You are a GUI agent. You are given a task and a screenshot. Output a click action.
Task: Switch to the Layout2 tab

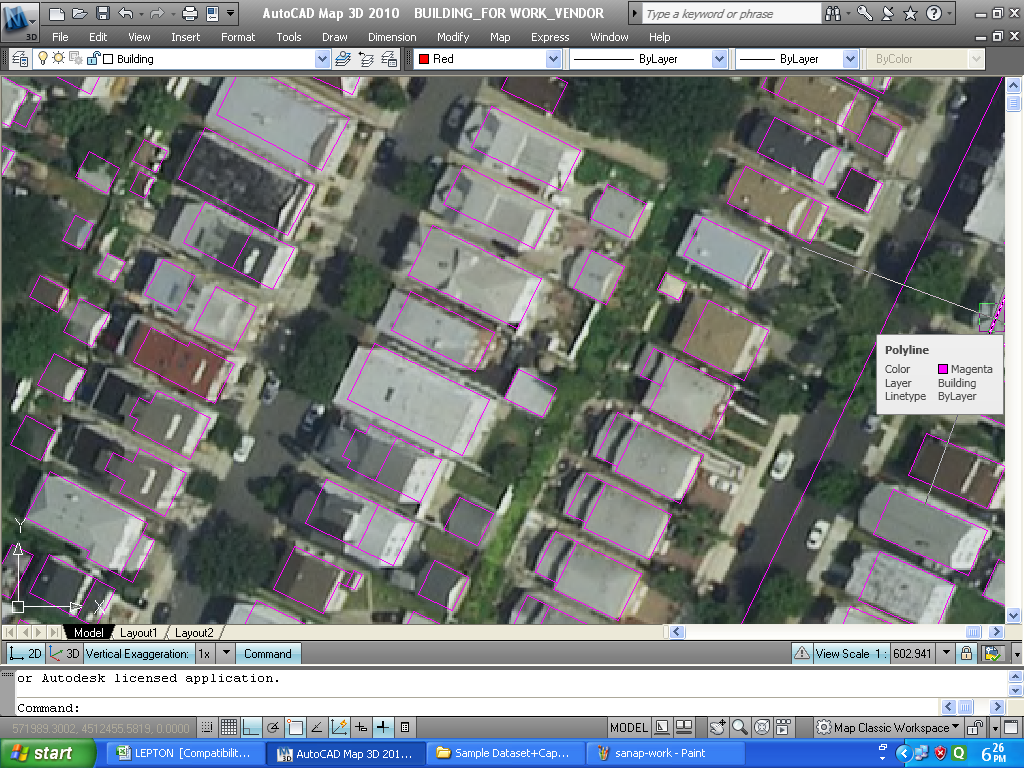[194, 633]
